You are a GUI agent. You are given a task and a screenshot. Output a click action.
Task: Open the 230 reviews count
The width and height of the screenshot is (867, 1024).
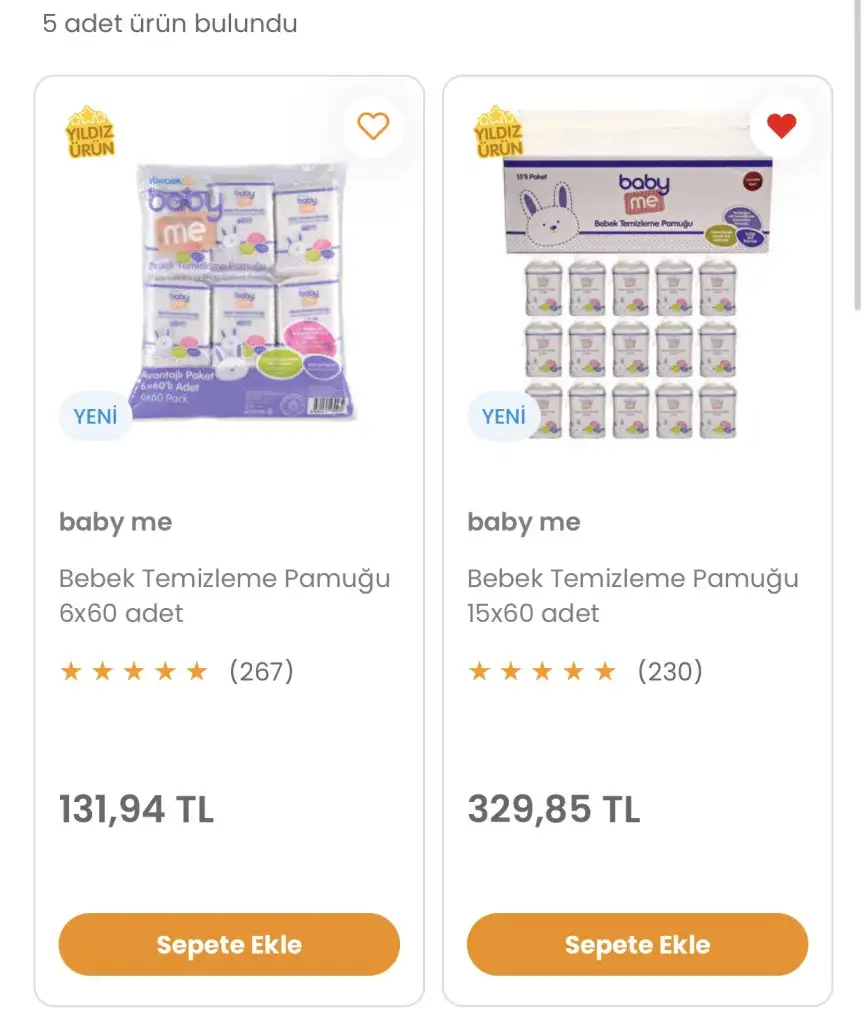click(670, 671)
